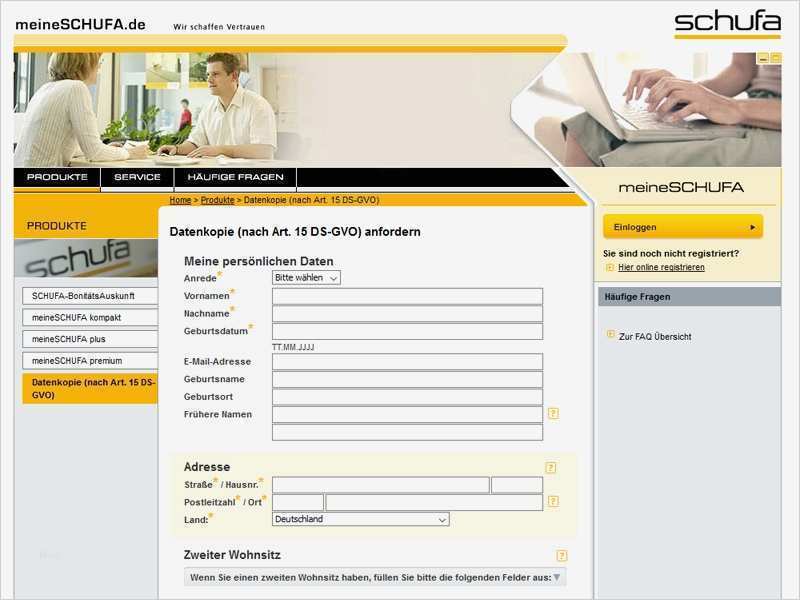Open the SERVICE menu

(x=137, y=177)
